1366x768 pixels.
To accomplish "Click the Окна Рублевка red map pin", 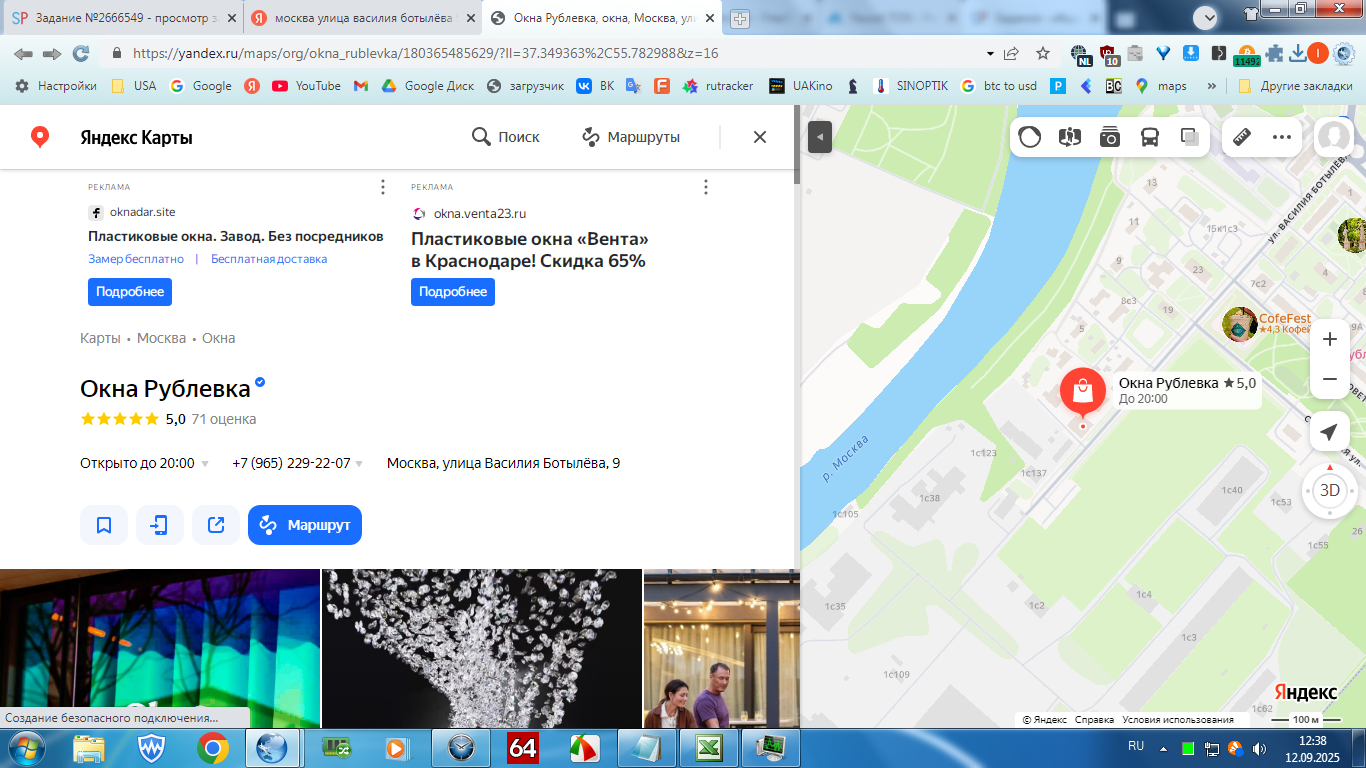I will tap(1082, 392).
